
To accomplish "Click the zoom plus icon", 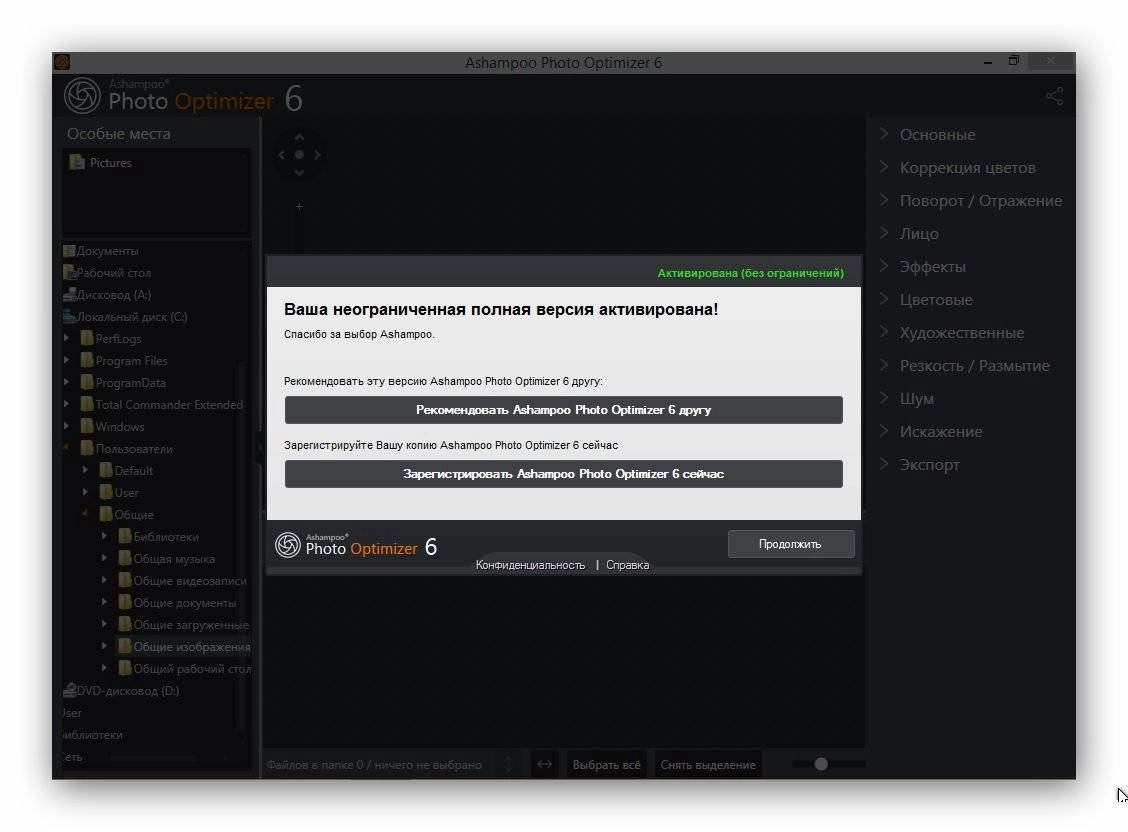I will coord(299,206).
